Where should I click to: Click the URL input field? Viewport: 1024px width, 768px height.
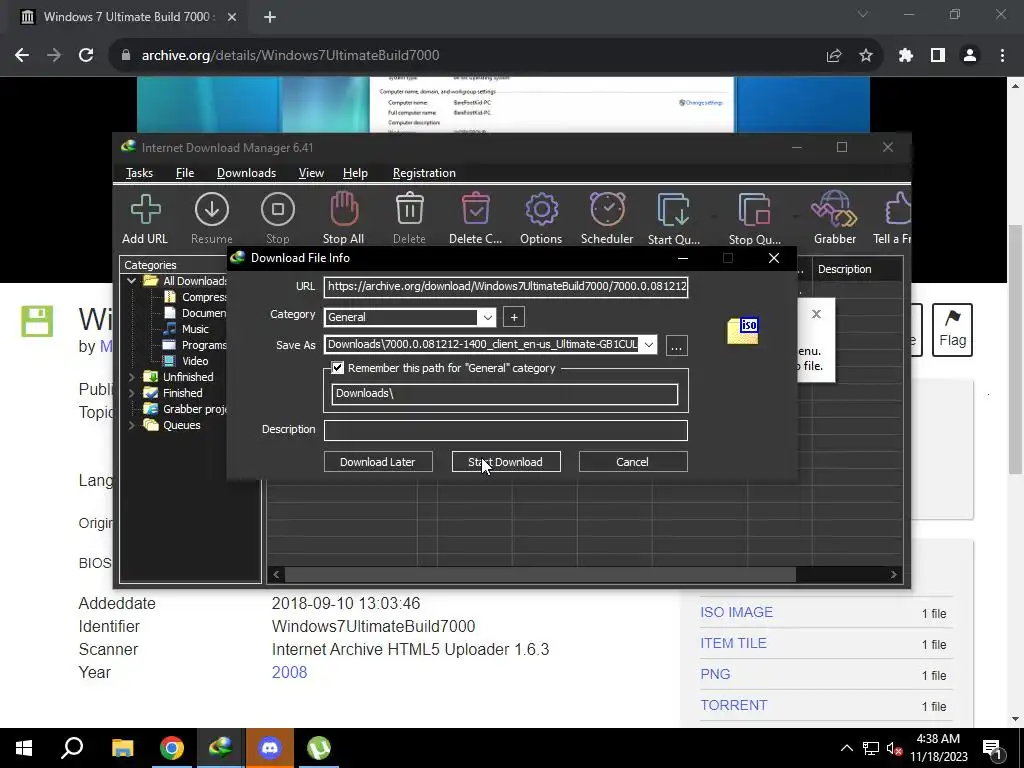click(x=506, y=287)
